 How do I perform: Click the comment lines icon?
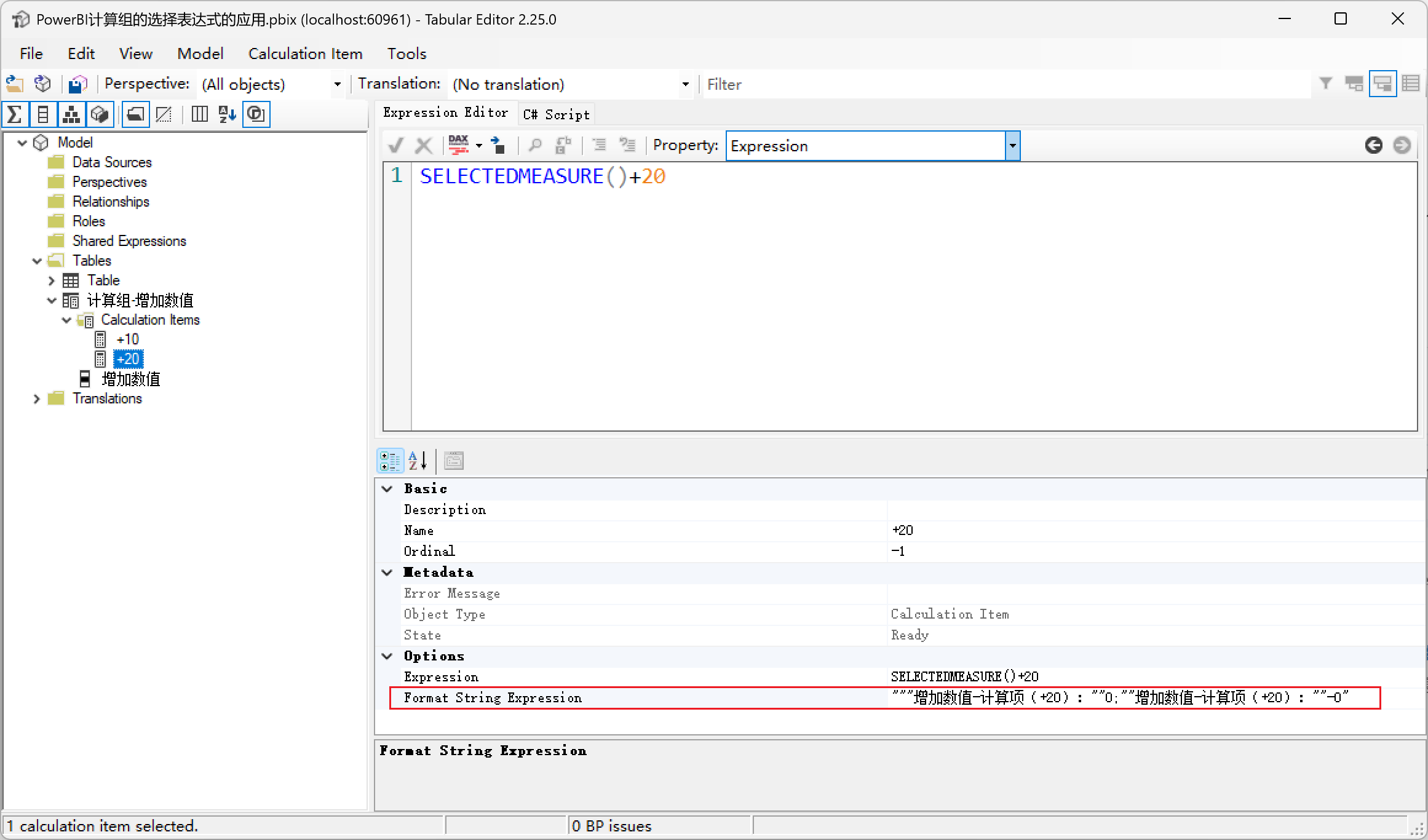[599, 146]
